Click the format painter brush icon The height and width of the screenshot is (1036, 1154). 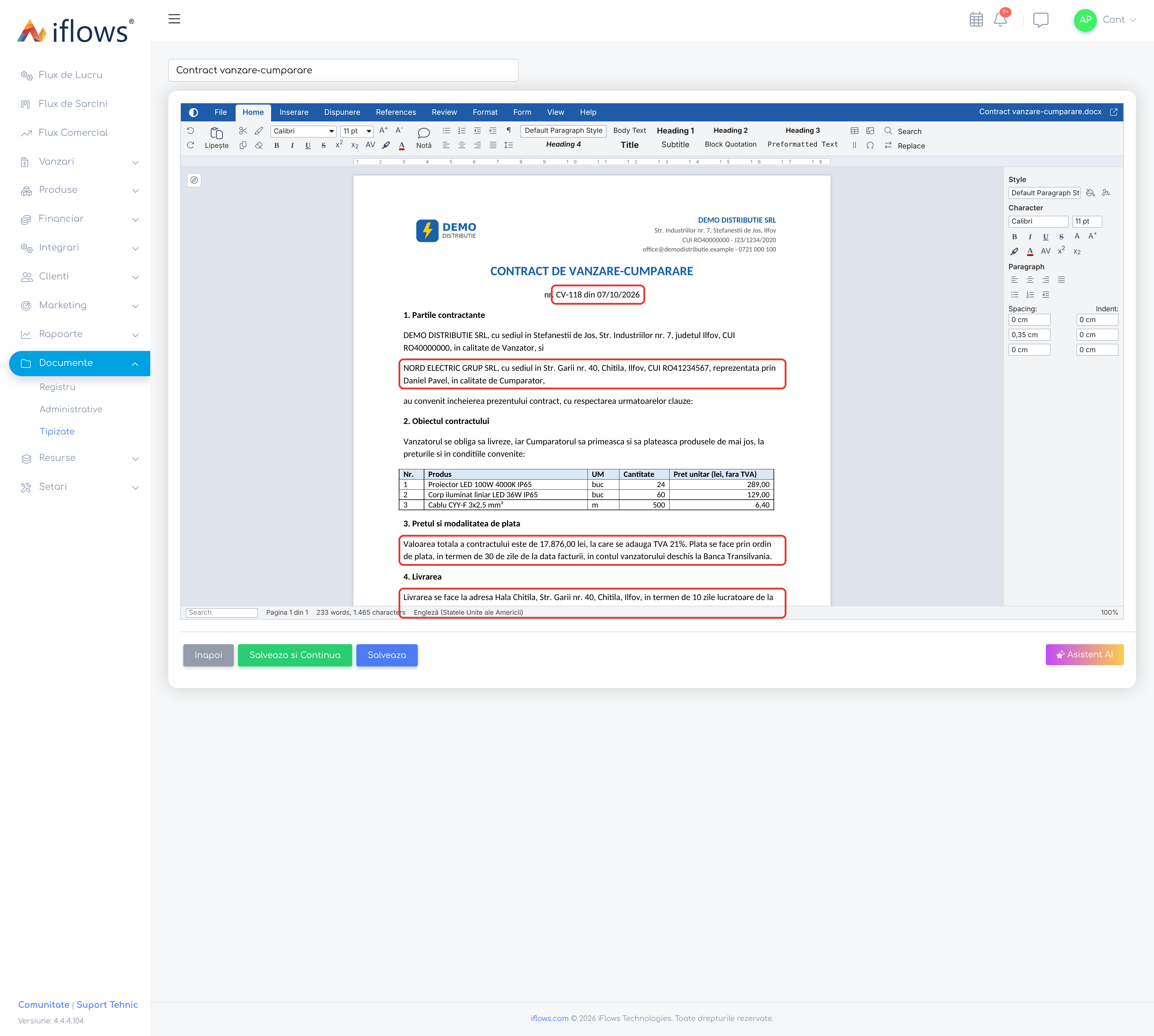(x=259, y=131)
